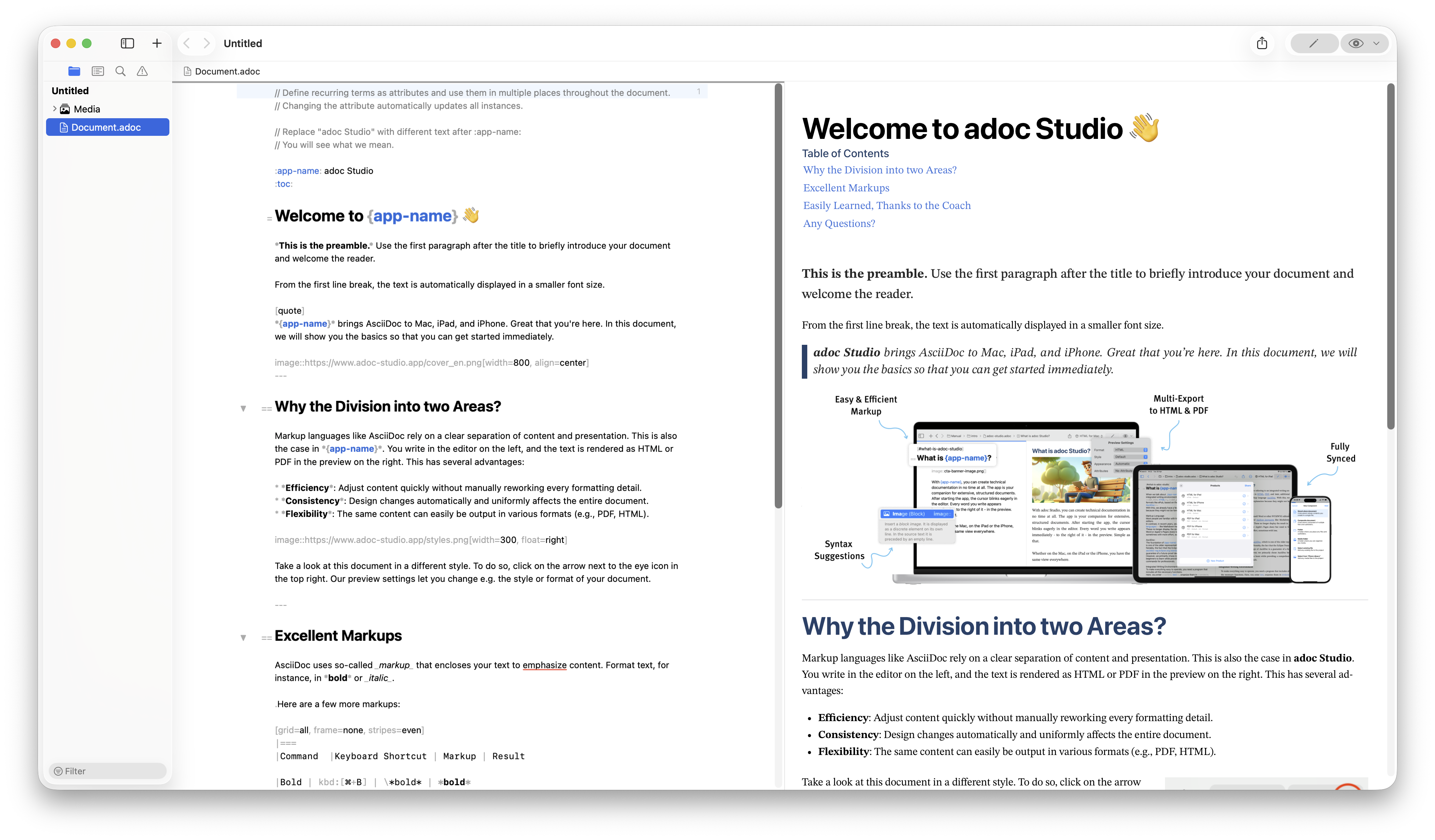
Task: Click the preview pane vertical scrollbar
Action: click(1391, 256)
